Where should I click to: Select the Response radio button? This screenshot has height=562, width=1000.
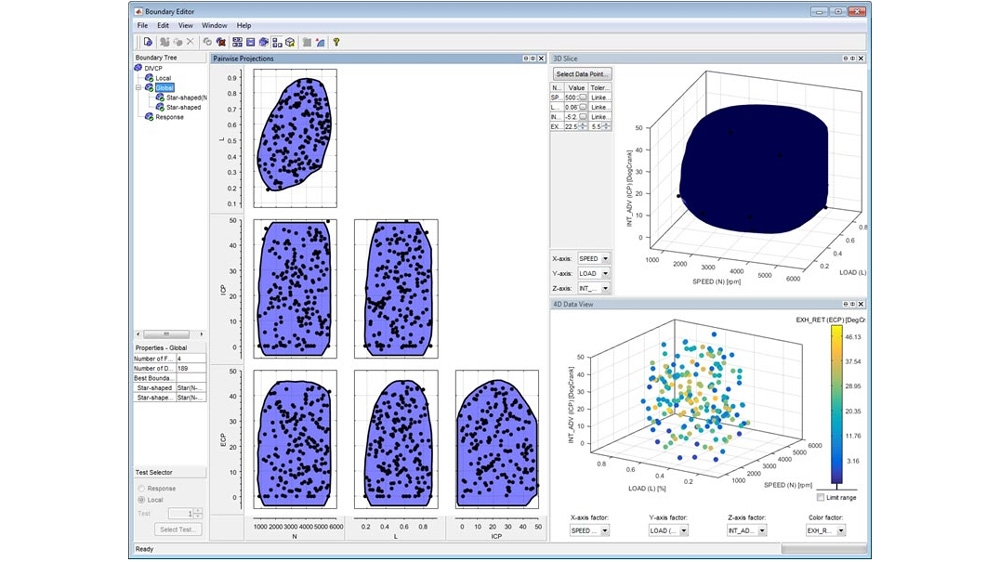click(142, 488)
